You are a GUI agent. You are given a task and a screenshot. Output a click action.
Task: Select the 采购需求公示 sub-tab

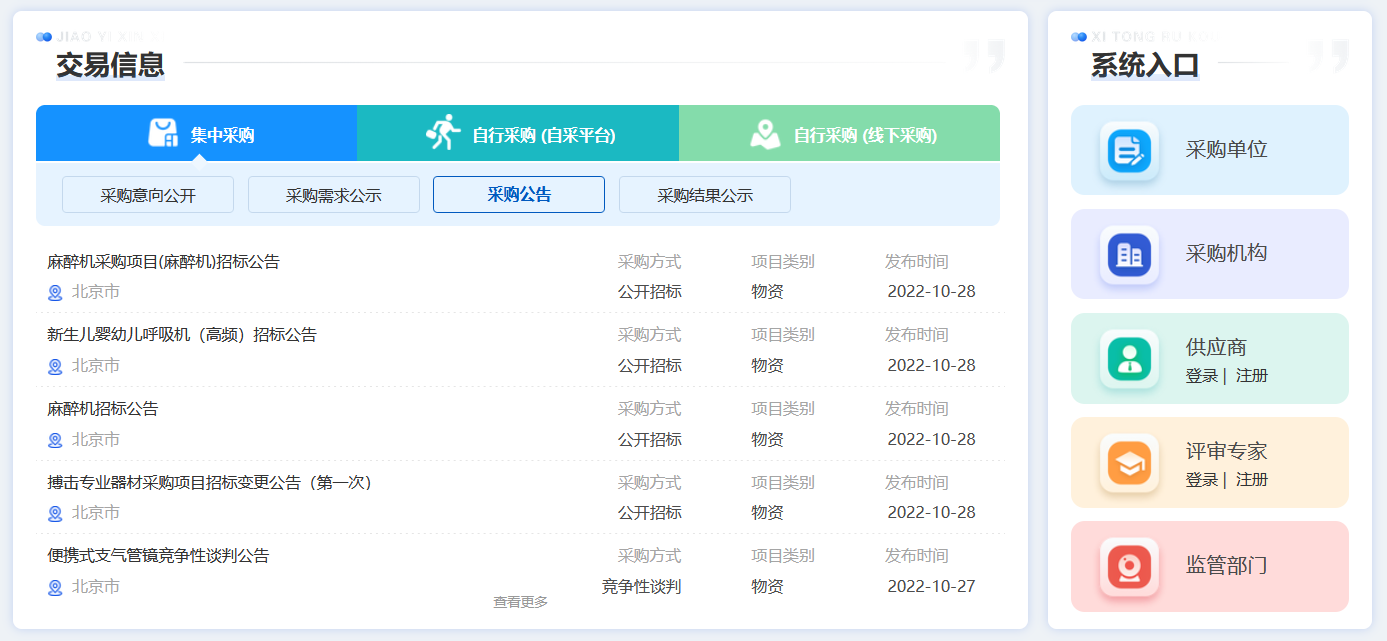tap(334, 195)
